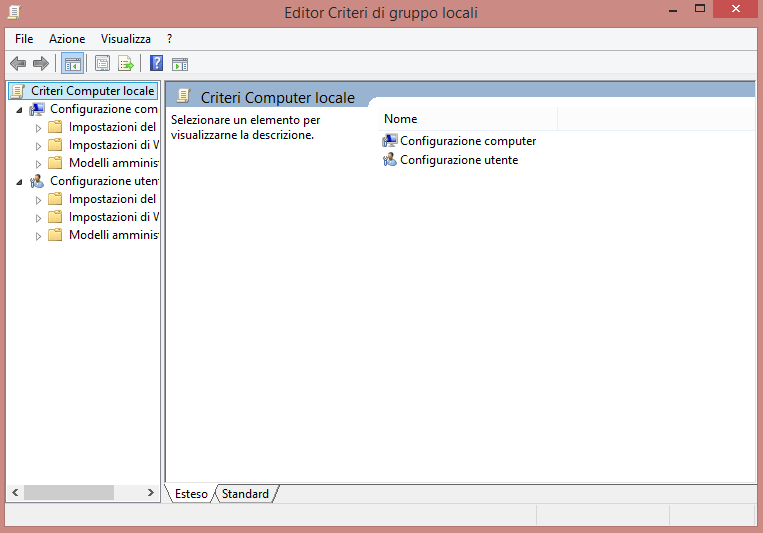Select Configurazione utente text in list

pos(459,160)
